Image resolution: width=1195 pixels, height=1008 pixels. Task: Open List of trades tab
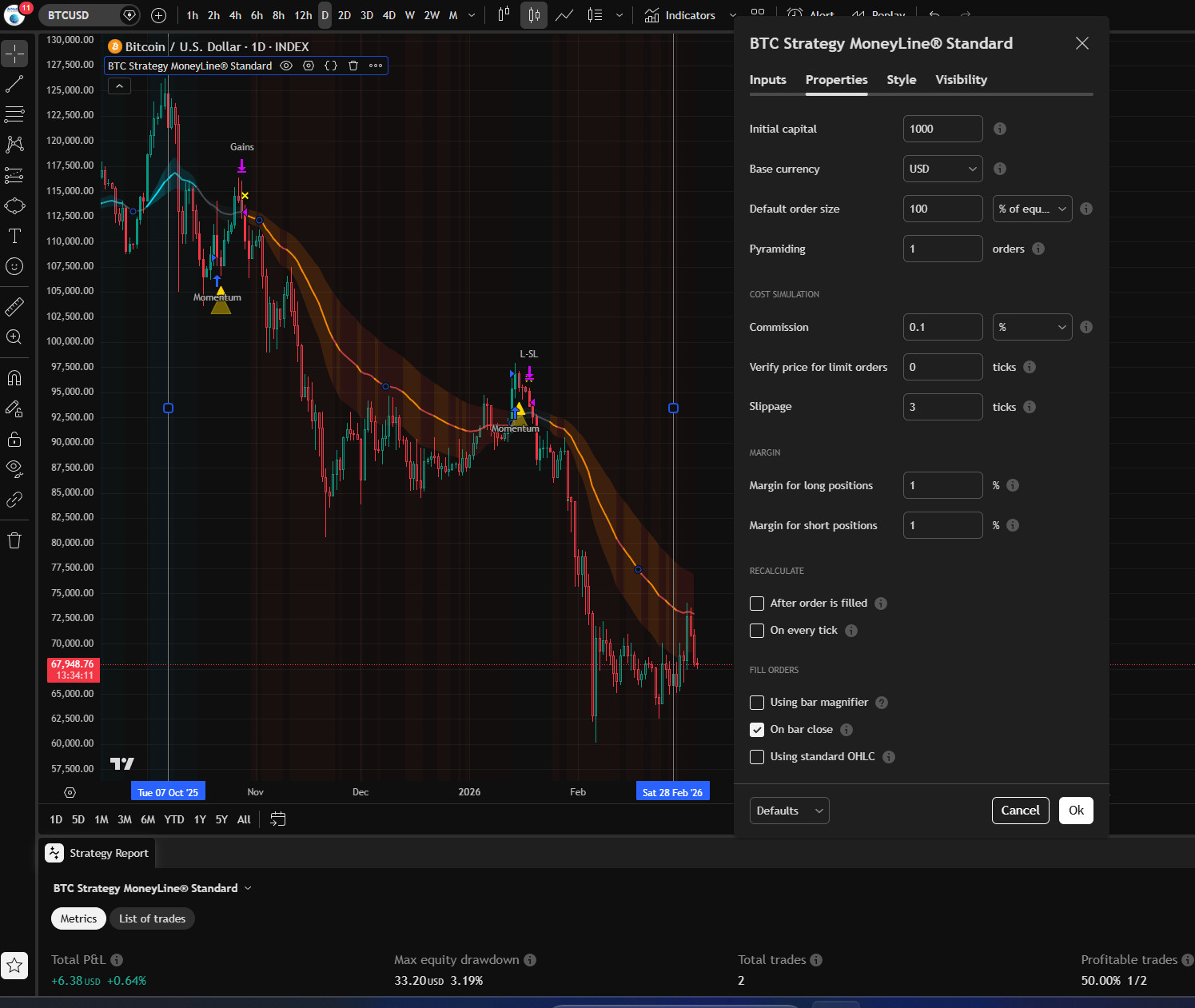pos(152,918)
